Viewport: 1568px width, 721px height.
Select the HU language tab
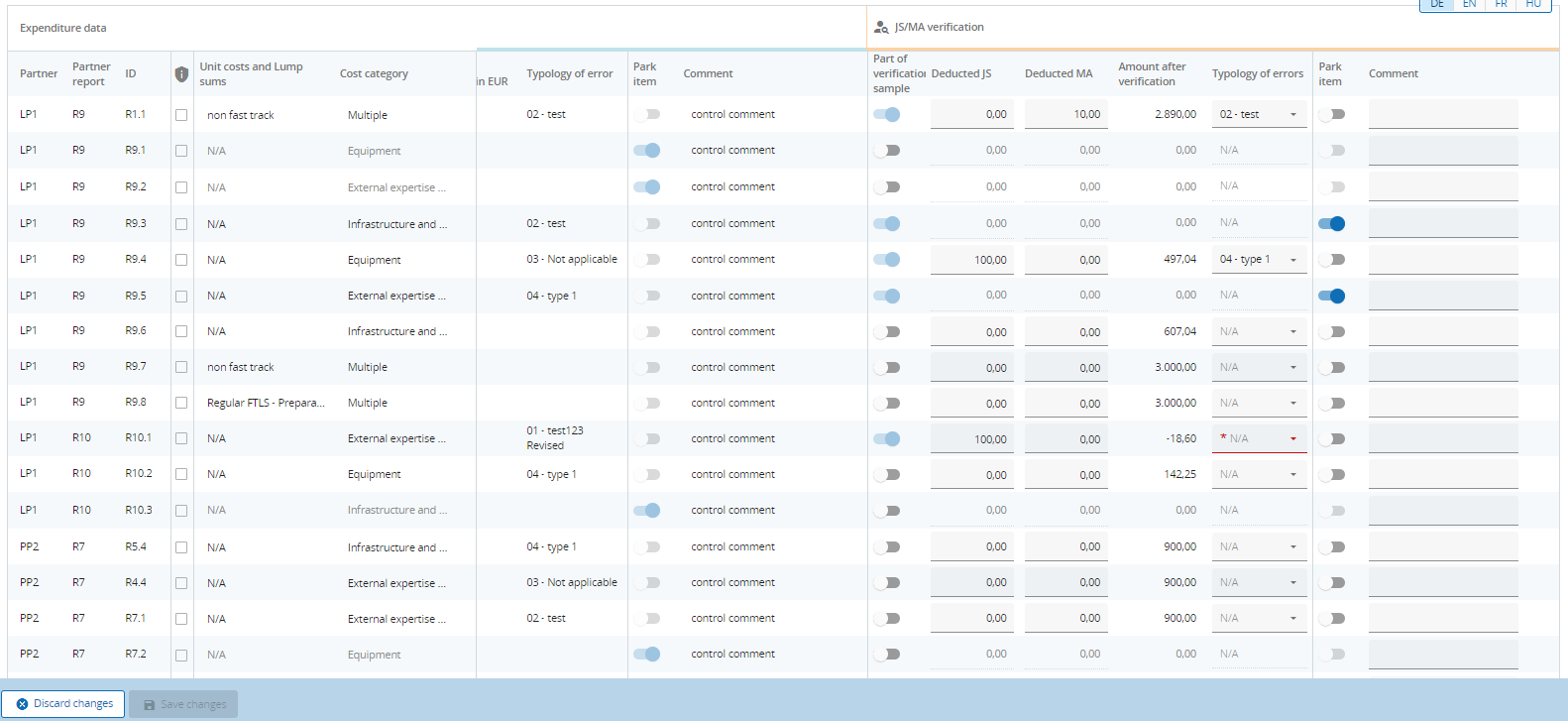[1532, 5]
